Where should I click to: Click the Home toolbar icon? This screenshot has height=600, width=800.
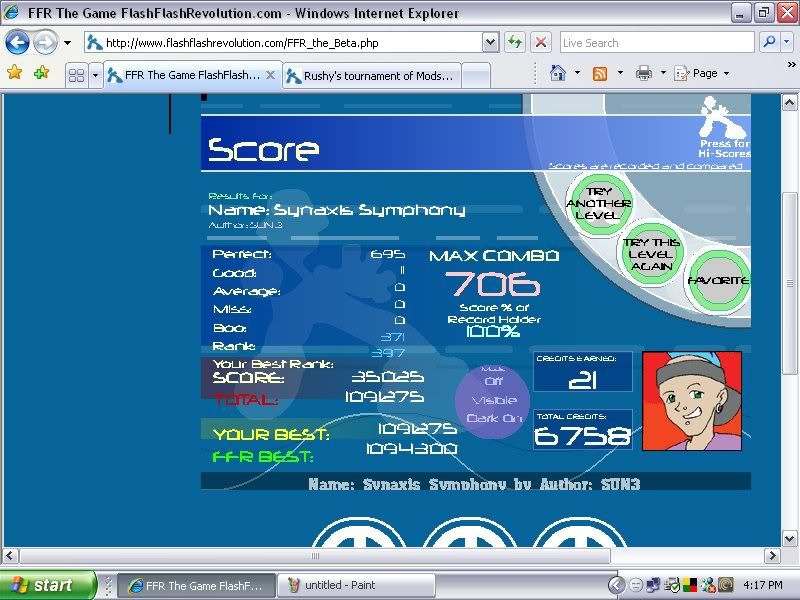558,74
